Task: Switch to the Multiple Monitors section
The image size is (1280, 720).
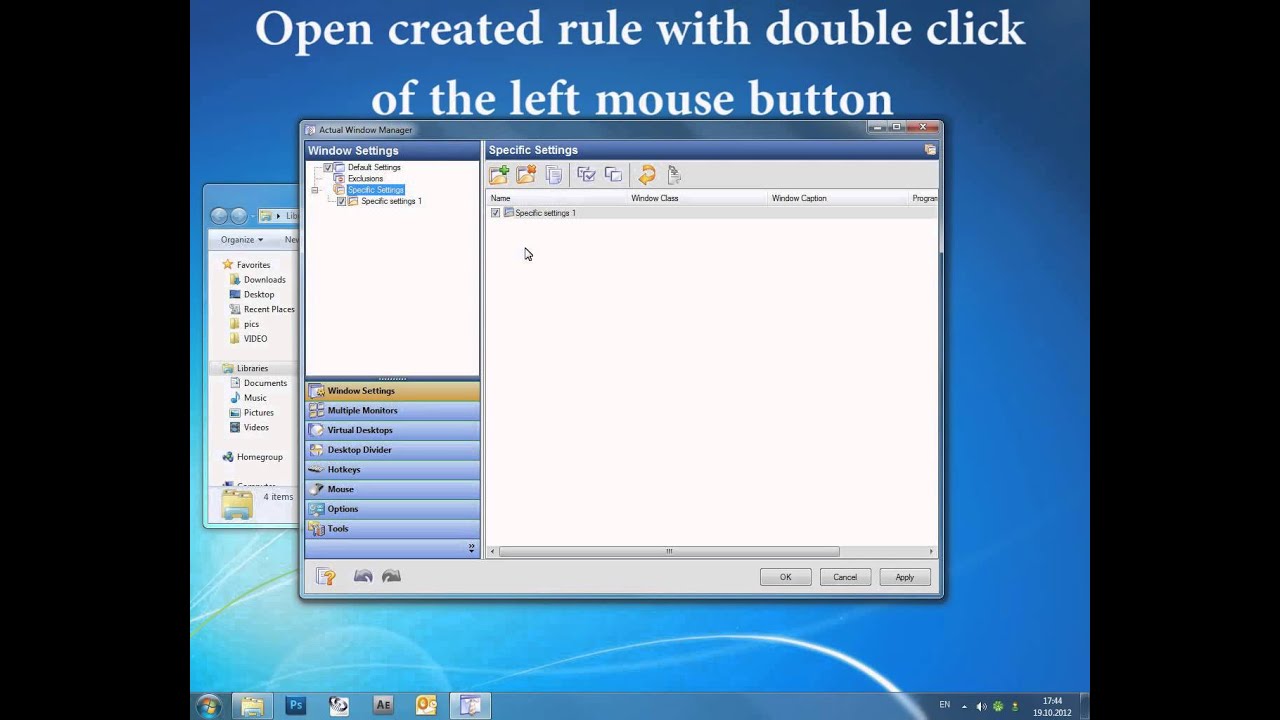Action: pyautogui.click(x=392, y=410)
